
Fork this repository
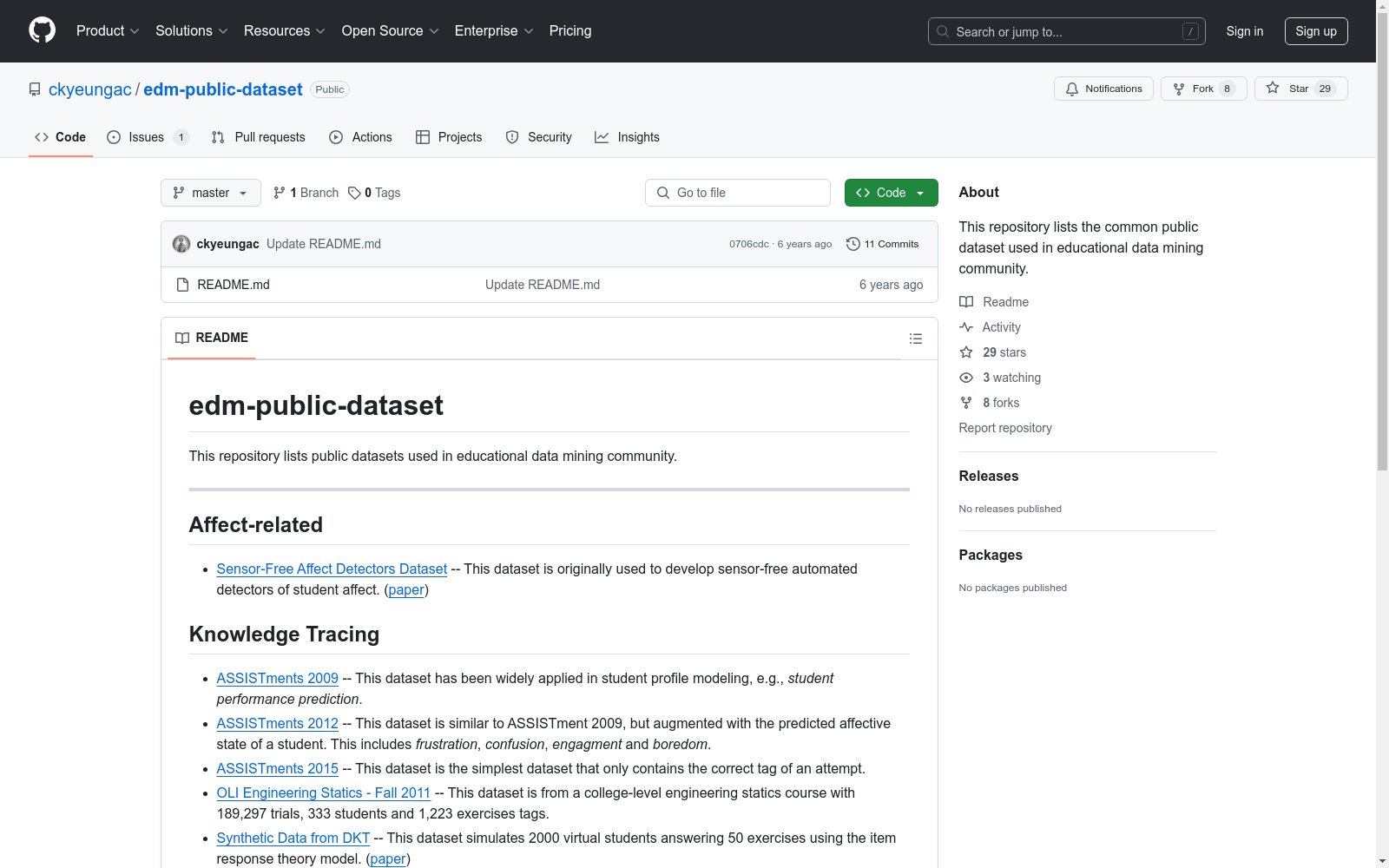(1203, 89)
